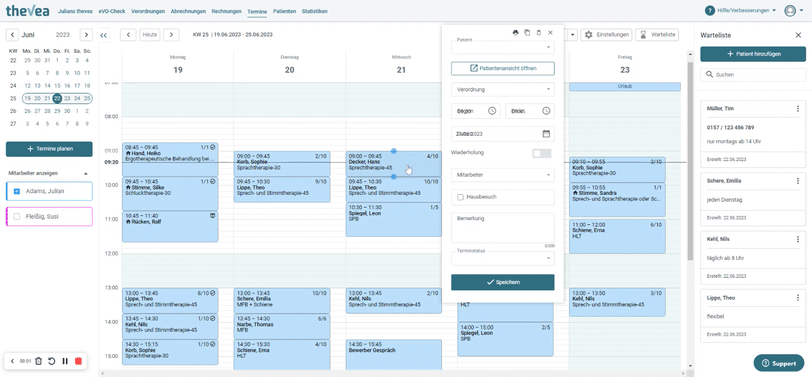Go to previous month in mini calendar
Viewport: 812px width, 377px height.
(x=12, y=35)
